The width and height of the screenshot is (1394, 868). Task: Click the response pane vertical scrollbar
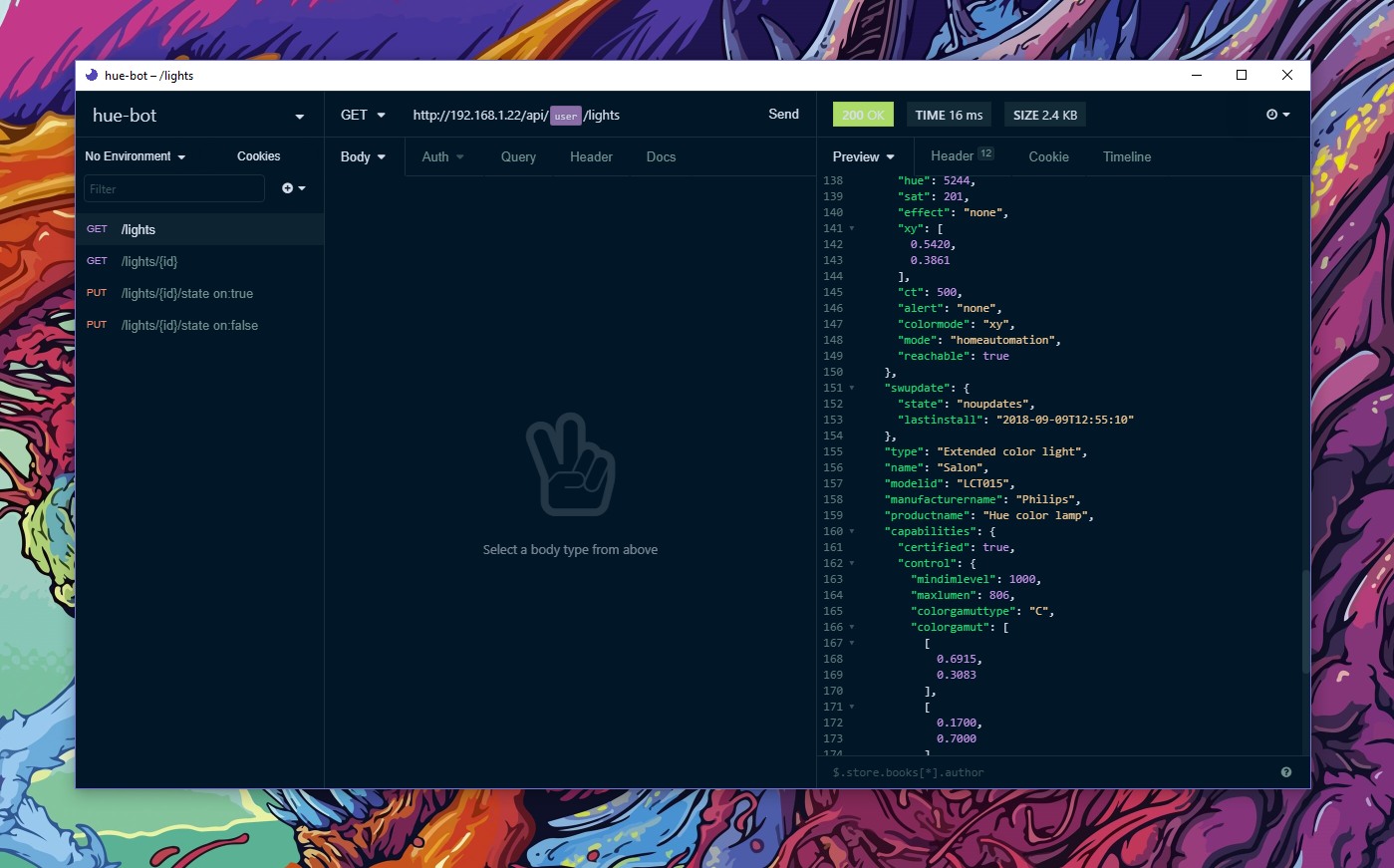(x=1305, y=623)
